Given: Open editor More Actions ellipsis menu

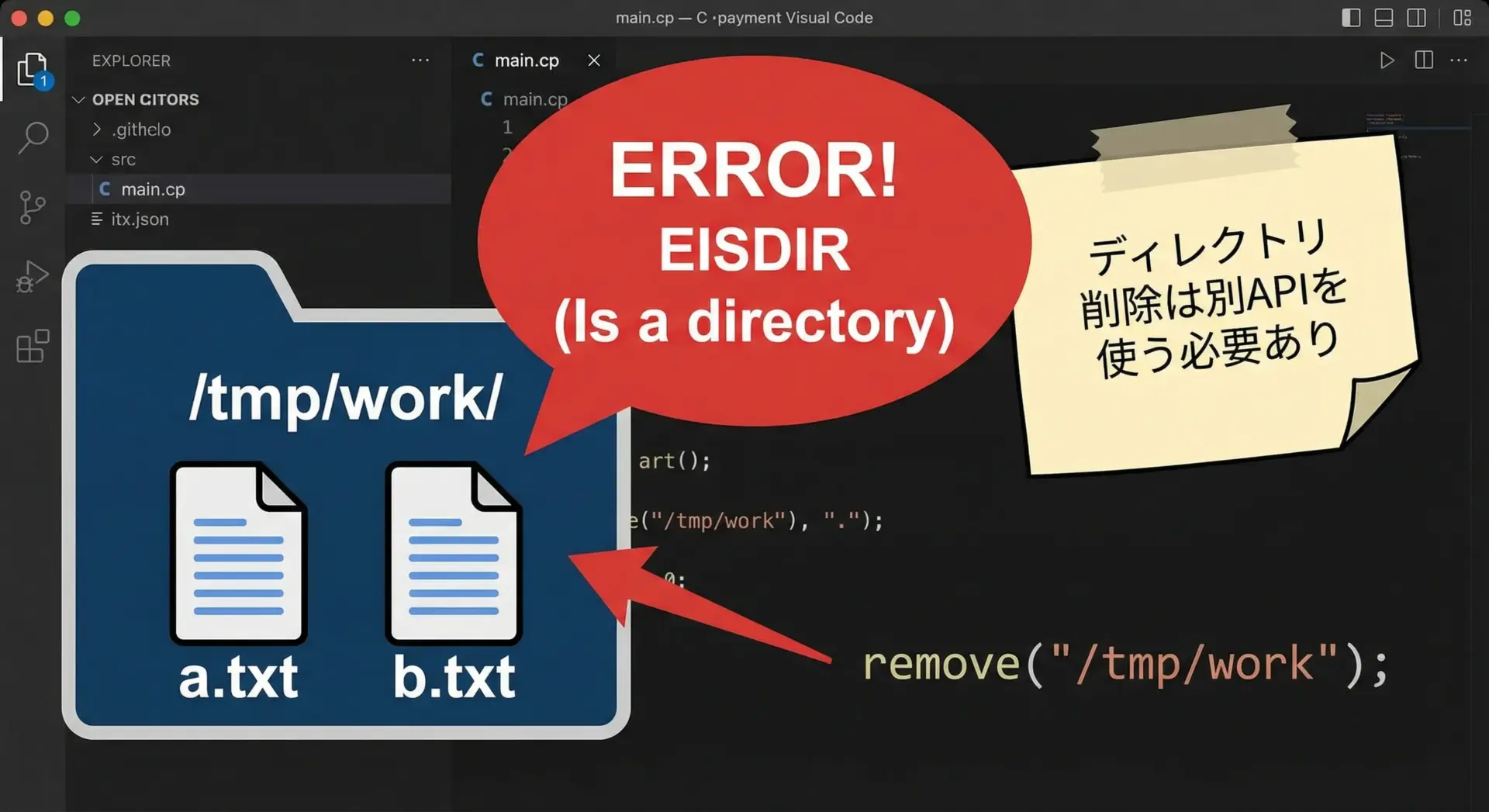Looking at the screenshot, I should tap(1459, 60).
